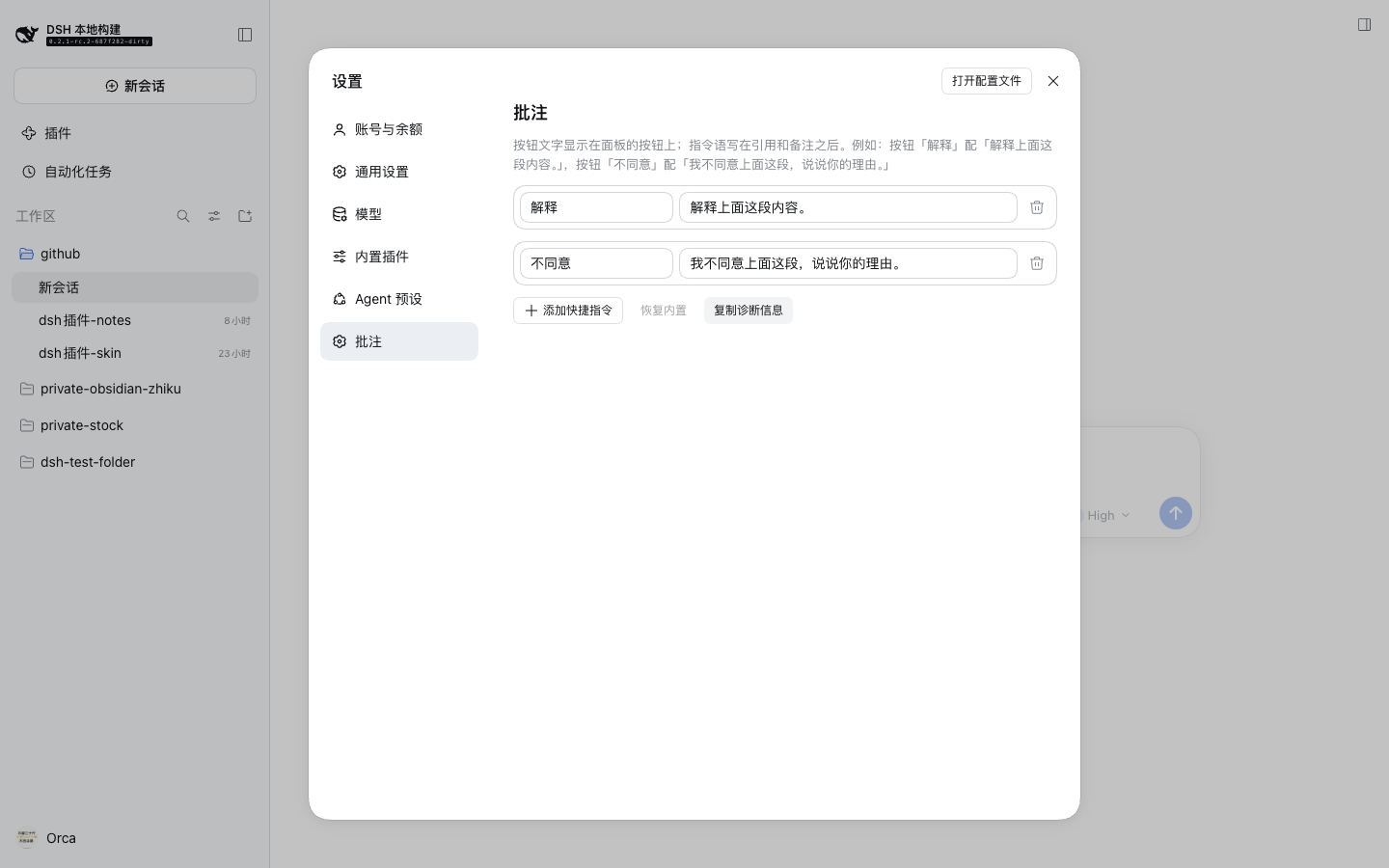Screen dimensions: 1389x868
Task: Open 模型 settings tab
Action: coord(399,214)
